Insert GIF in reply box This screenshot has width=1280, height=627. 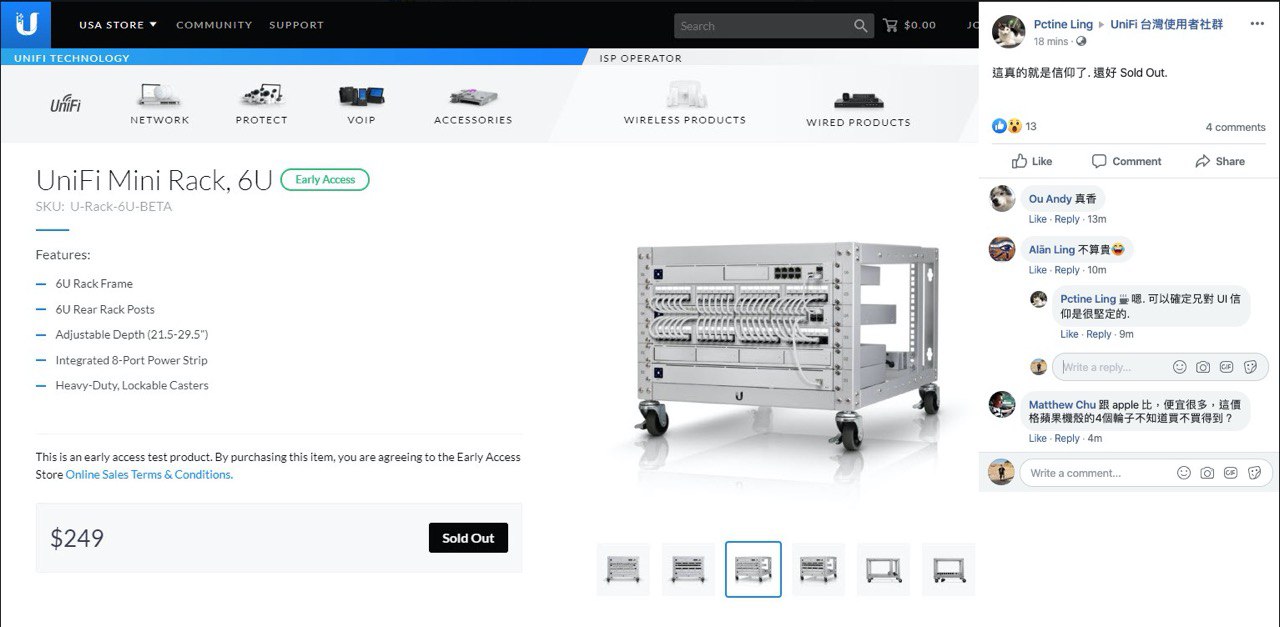point(1226,367)
